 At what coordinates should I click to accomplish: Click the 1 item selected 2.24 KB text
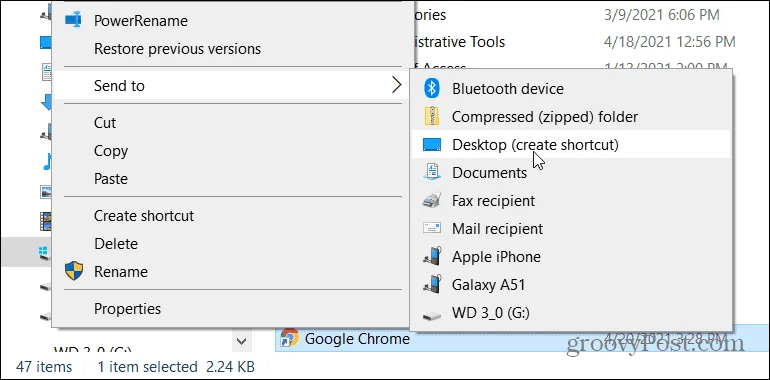[x=176, y=367]
